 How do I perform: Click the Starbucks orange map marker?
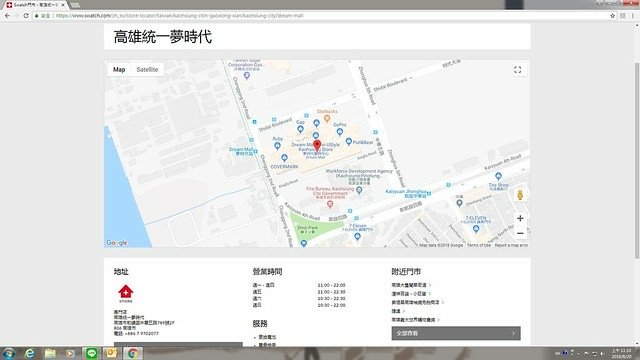327,118
